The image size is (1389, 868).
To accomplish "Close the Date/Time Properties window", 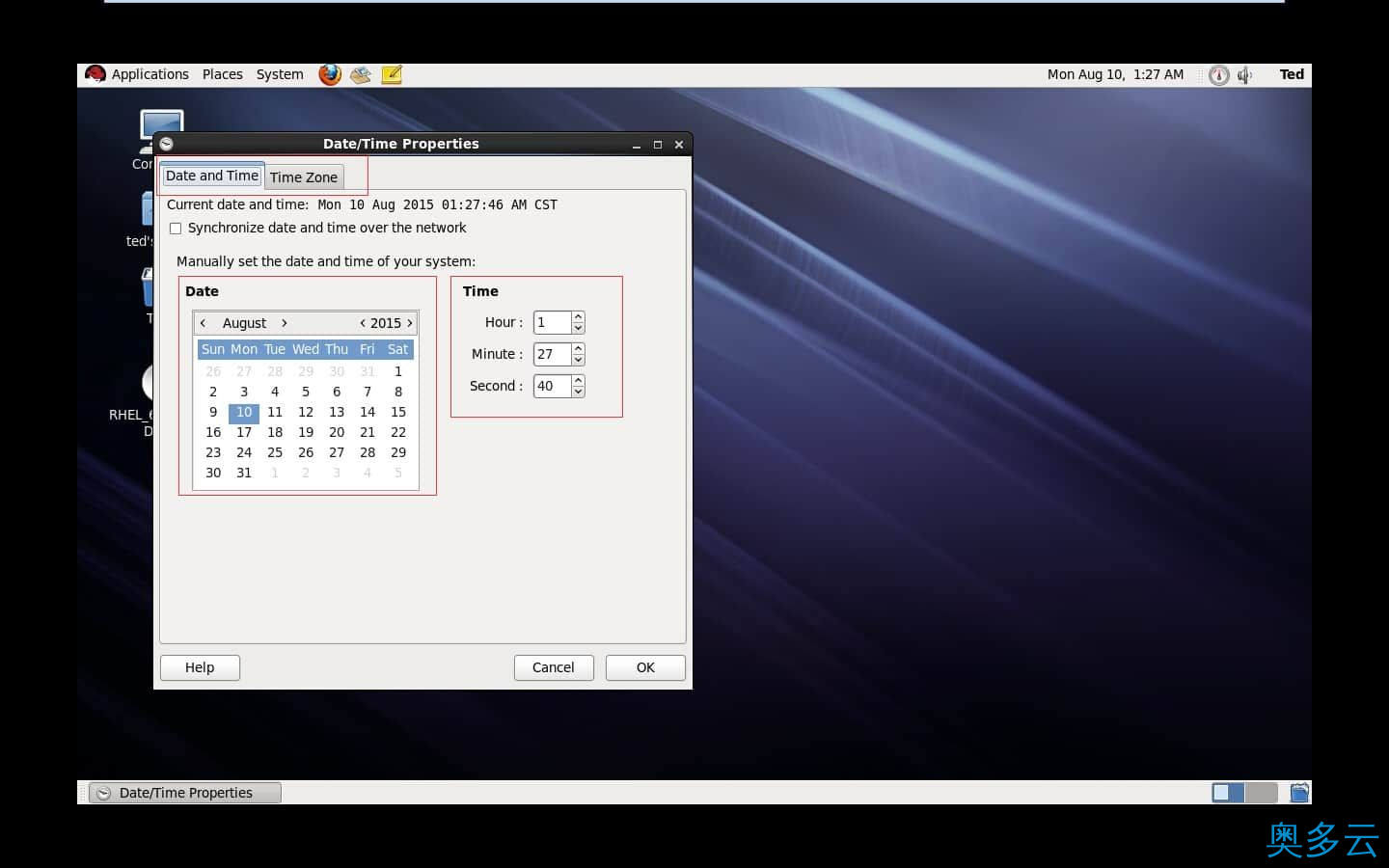I will point(679,145).
